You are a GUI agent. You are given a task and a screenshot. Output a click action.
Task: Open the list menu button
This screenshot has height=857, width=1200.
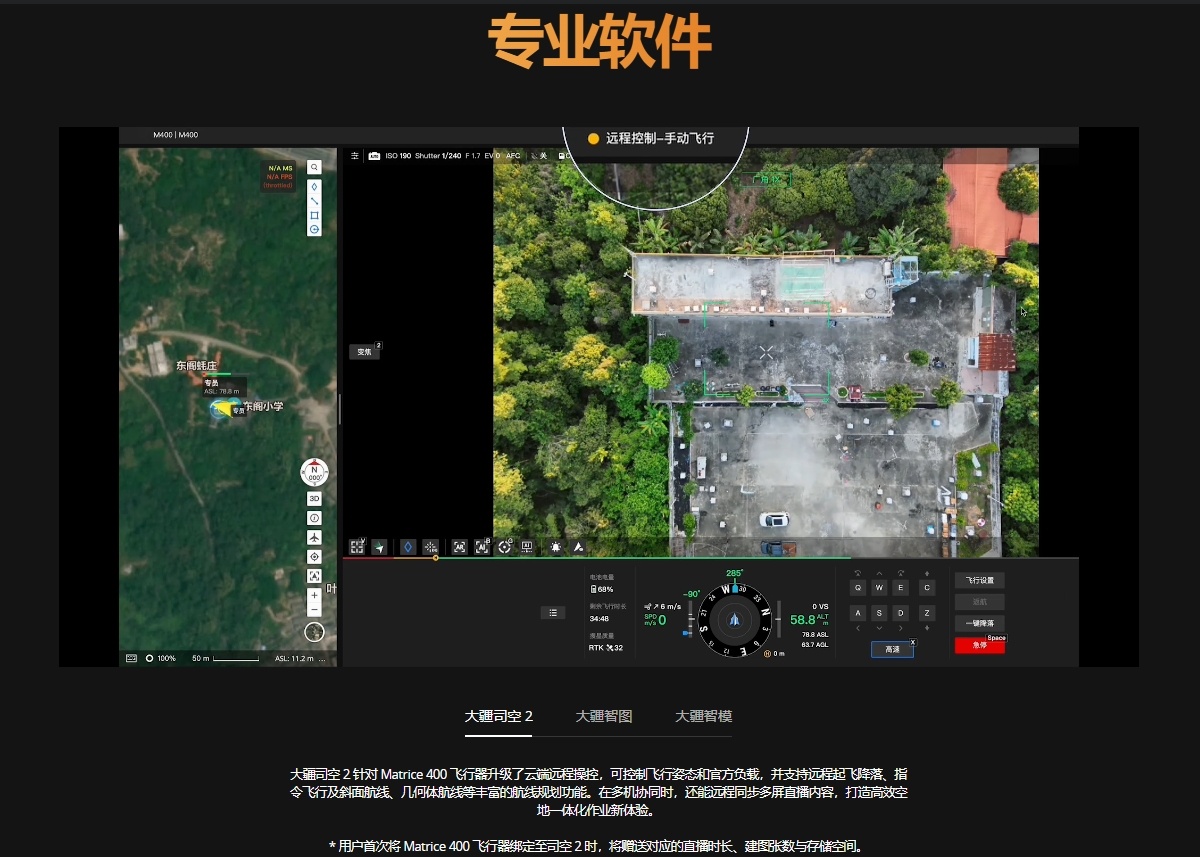pyautogui.click(x=552, y=612)
